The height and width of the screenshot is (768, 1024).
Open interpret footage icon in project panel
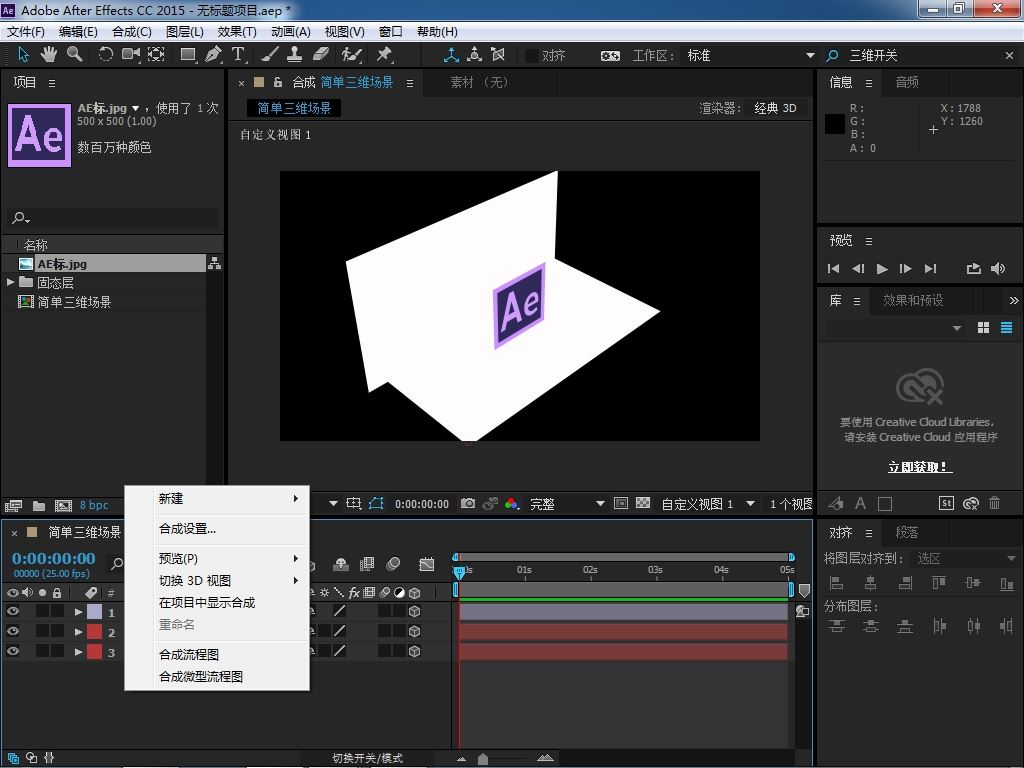[x=13, y=505]
